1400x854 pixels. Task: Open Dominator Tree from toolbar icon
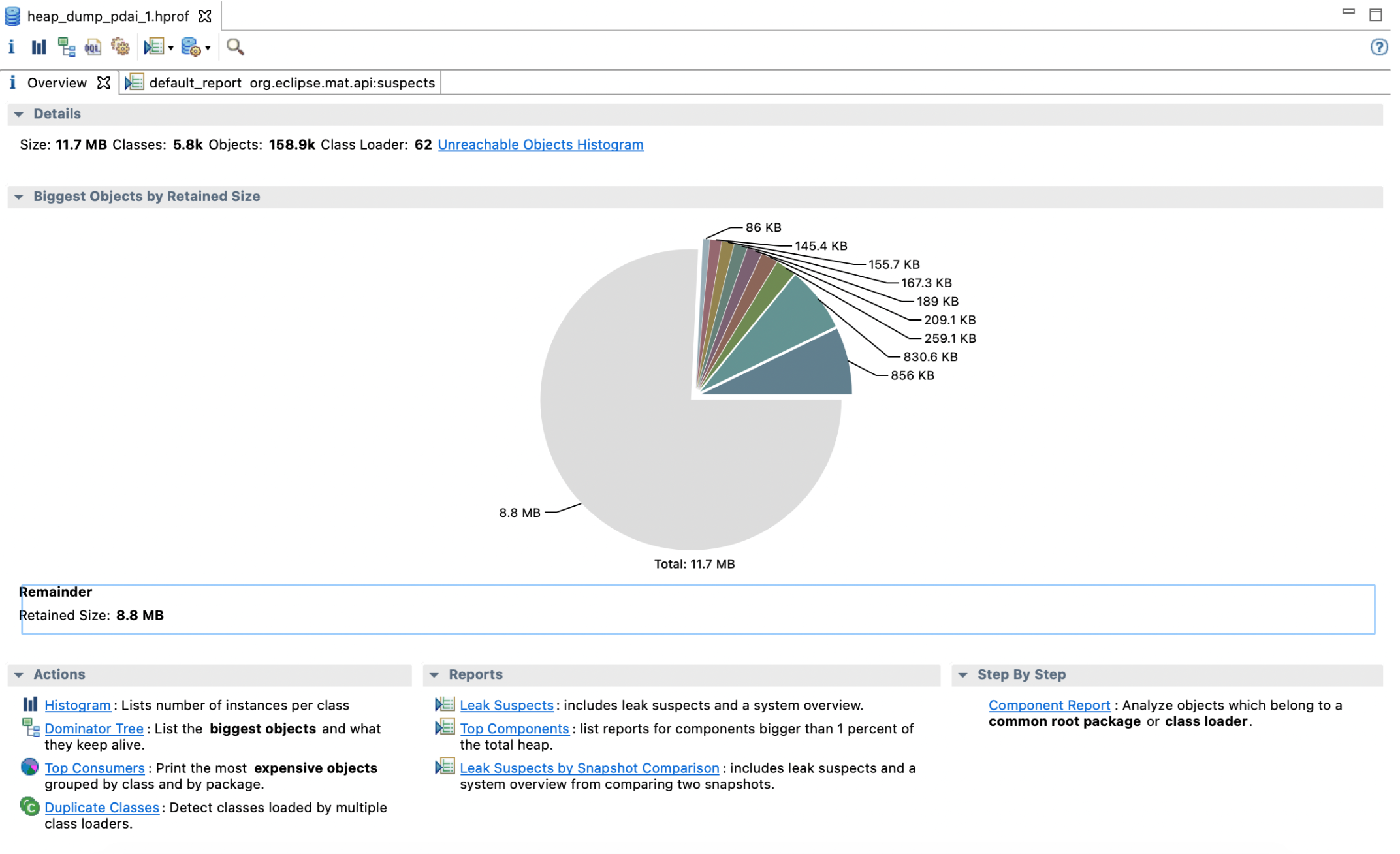(66, 47)
